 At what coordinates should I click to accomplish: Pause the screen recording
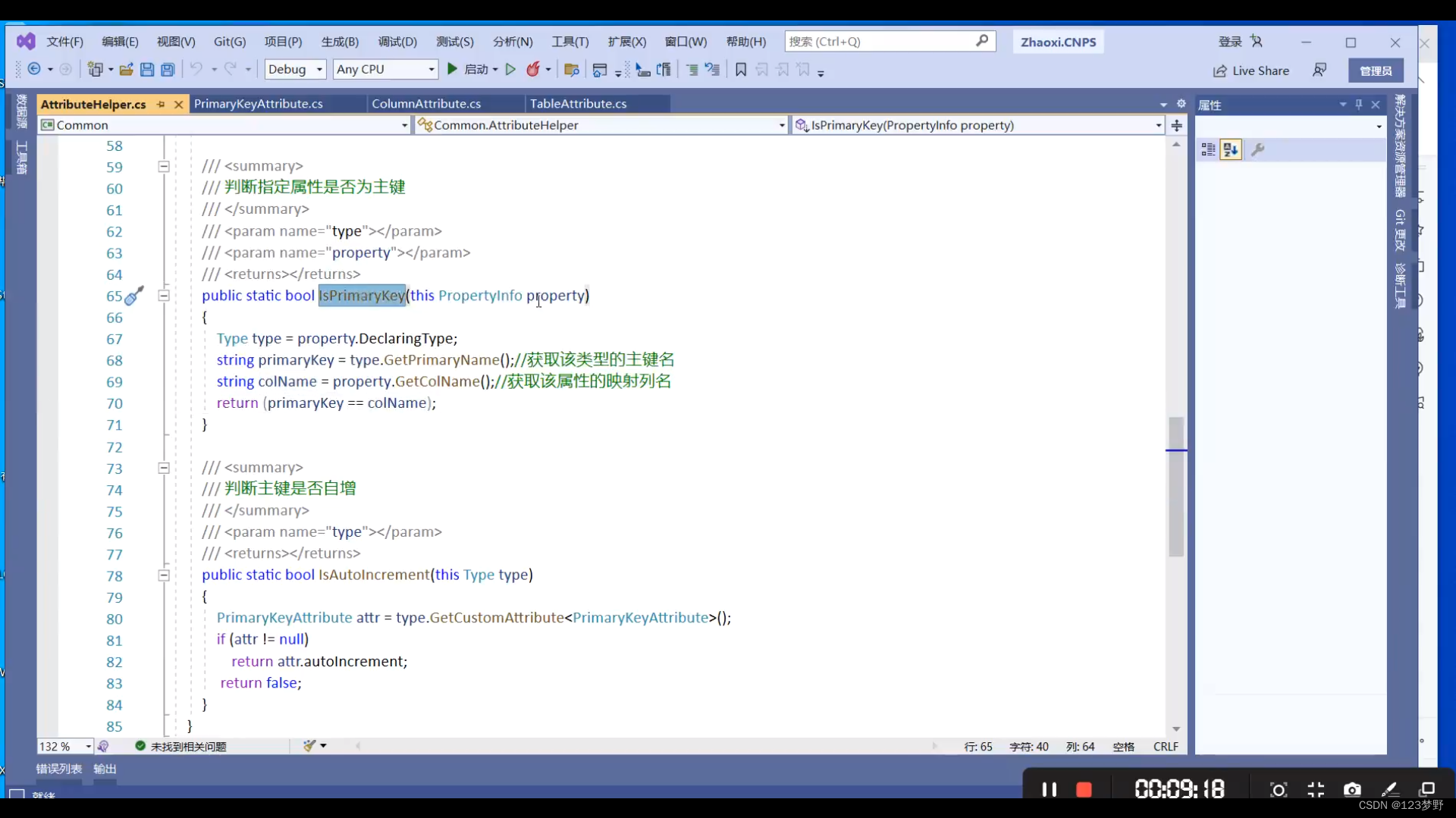(x=1050, y=789)
